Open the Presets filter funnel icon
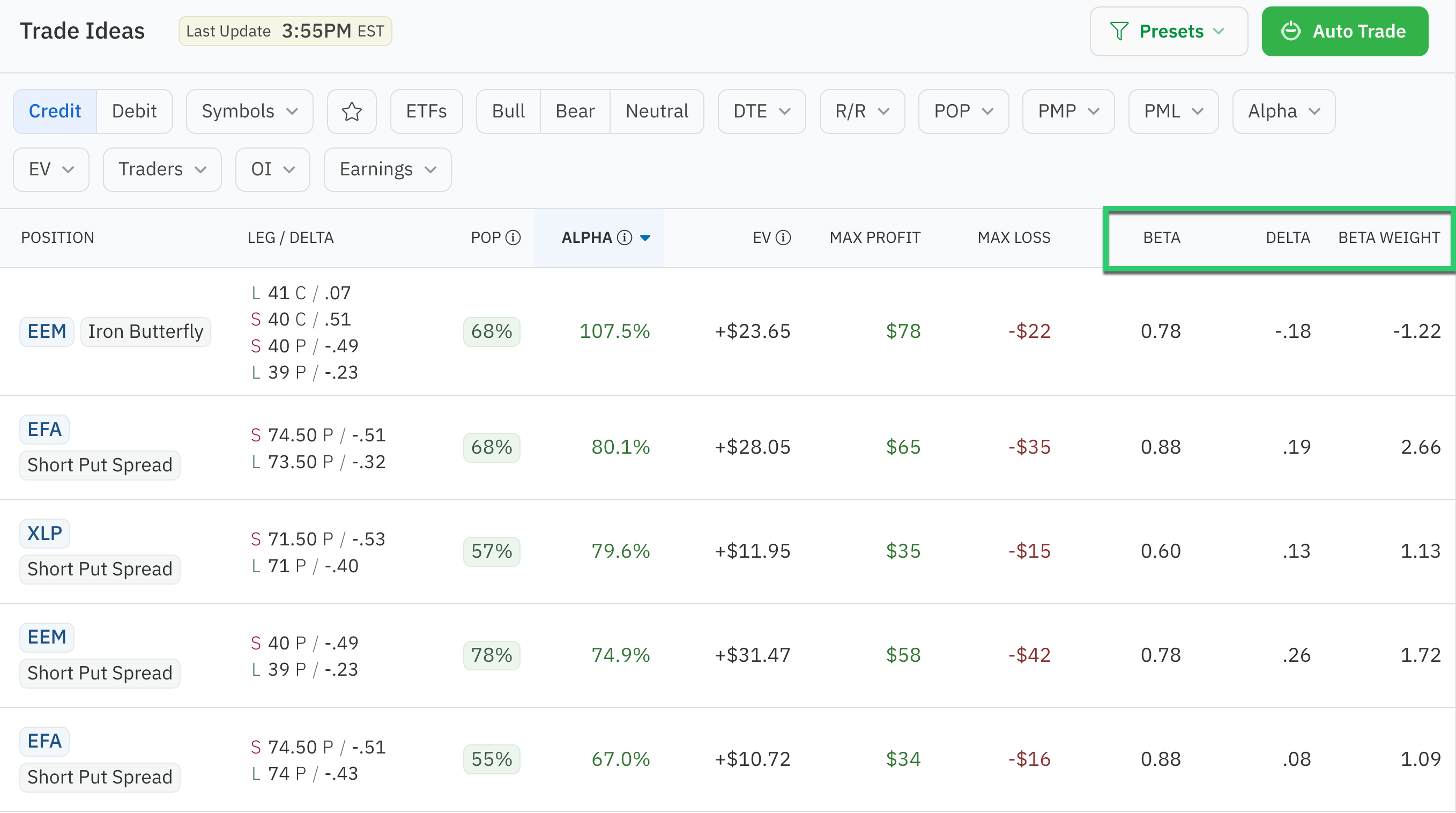Viewport: 1456px width, 813px height. [1120, 31]
